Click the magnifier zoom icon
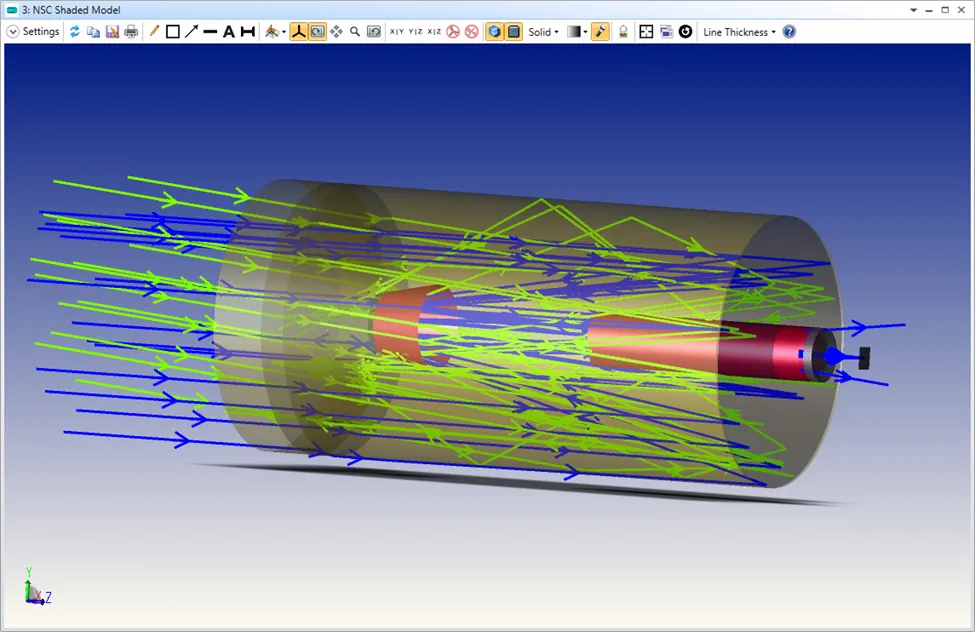Viewport: 975px width, 632px height. (x=355, y=32)
